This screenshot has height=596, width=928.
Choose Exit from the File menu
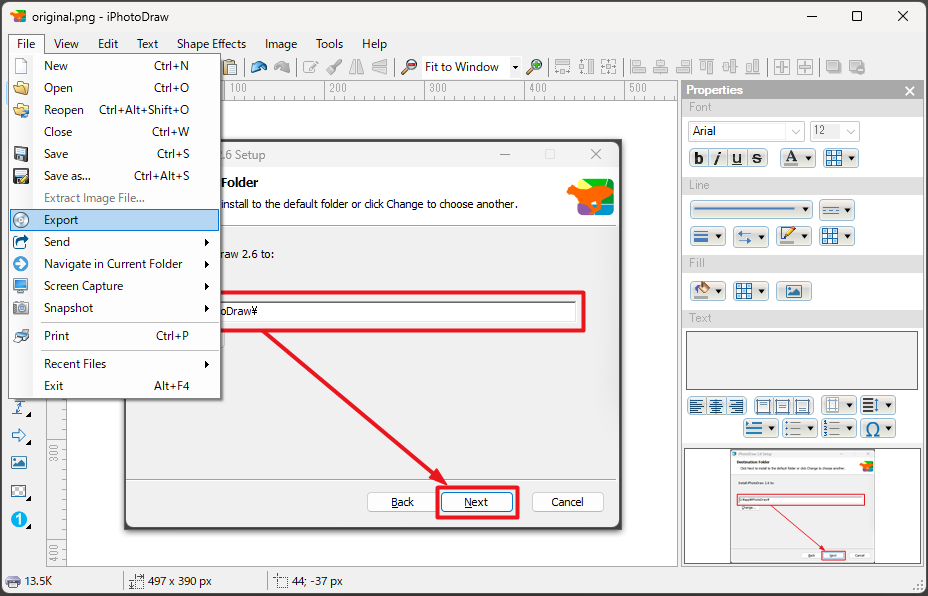114,386
